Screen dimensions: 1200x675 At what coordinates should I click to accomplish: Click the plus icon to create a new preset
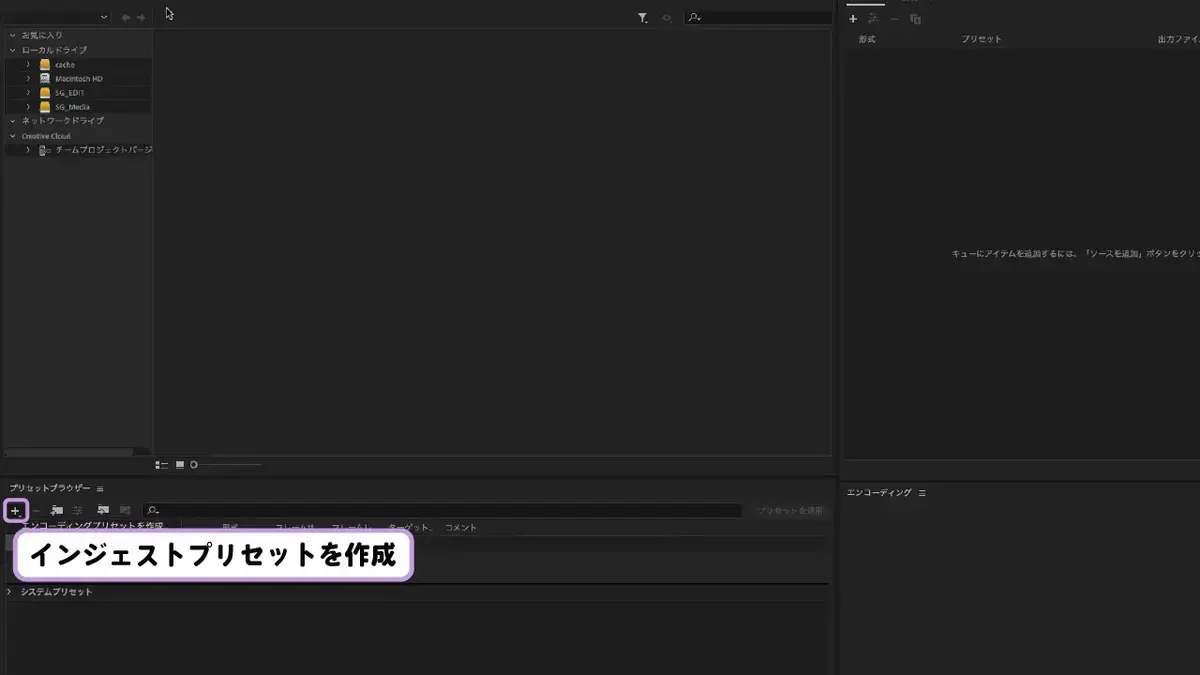click(x=15, y=511)
